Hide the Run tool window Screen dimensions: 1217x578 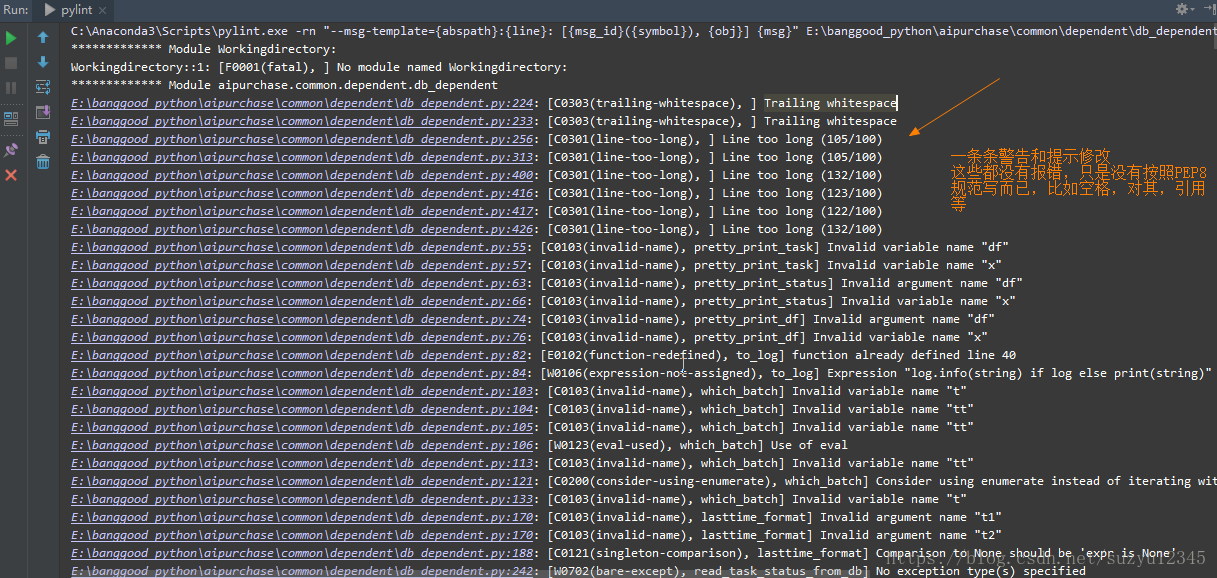1208,9
